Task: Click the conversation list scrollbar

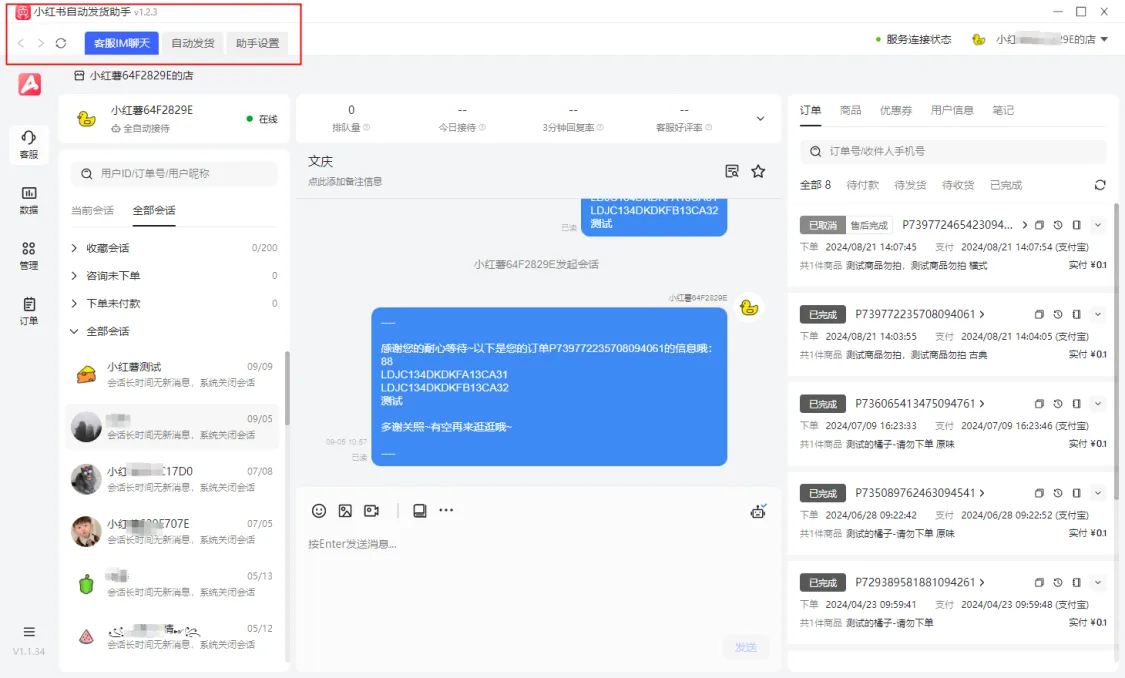Action: coord(287,387)
